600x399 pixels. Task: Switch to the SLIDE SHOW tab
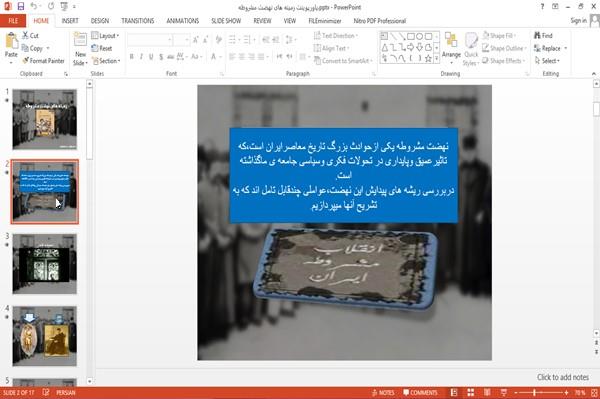pyautogui.click(x=226, y=21)
